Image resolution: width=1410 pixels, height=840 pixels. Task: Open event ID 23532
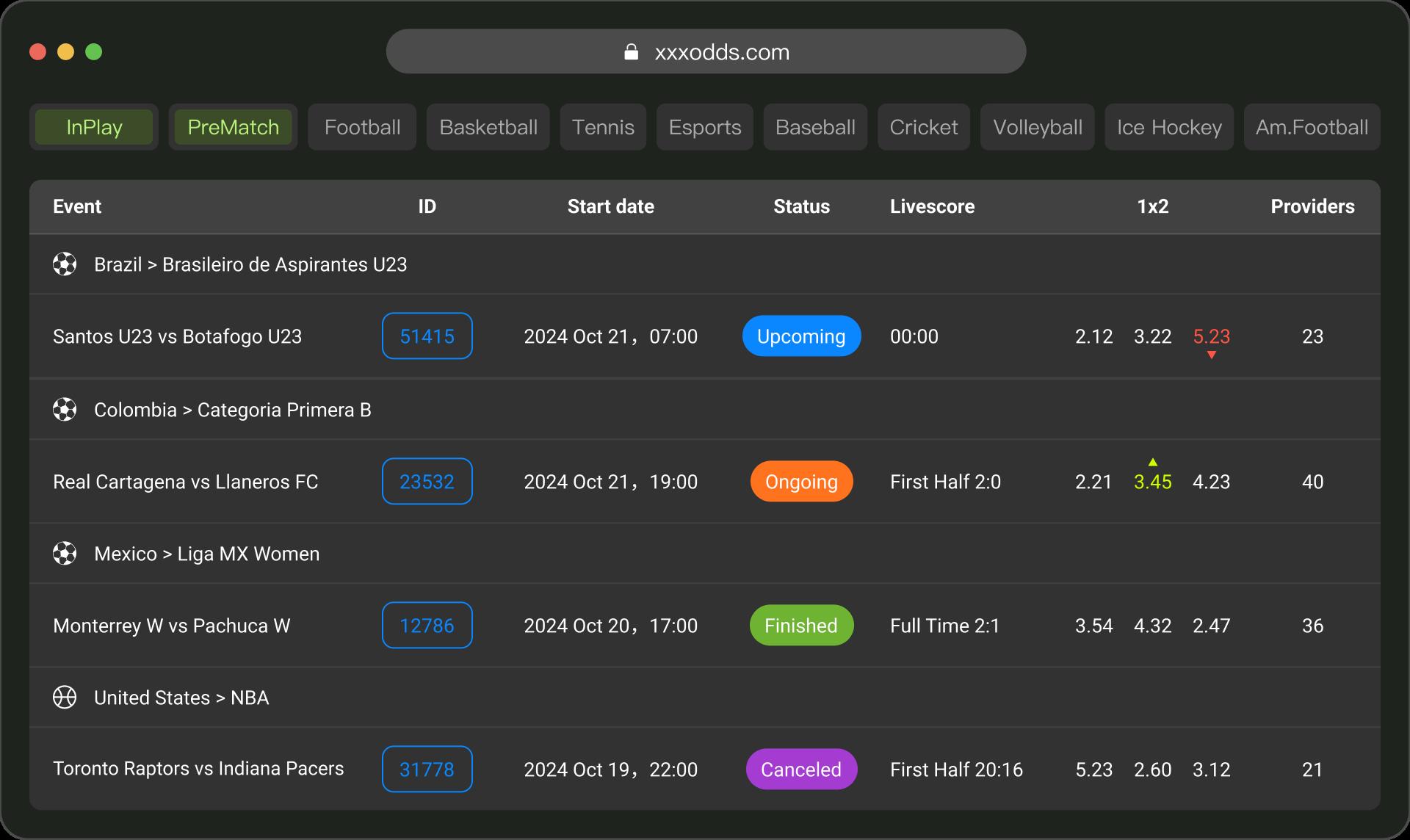click(x=427, y=482)
